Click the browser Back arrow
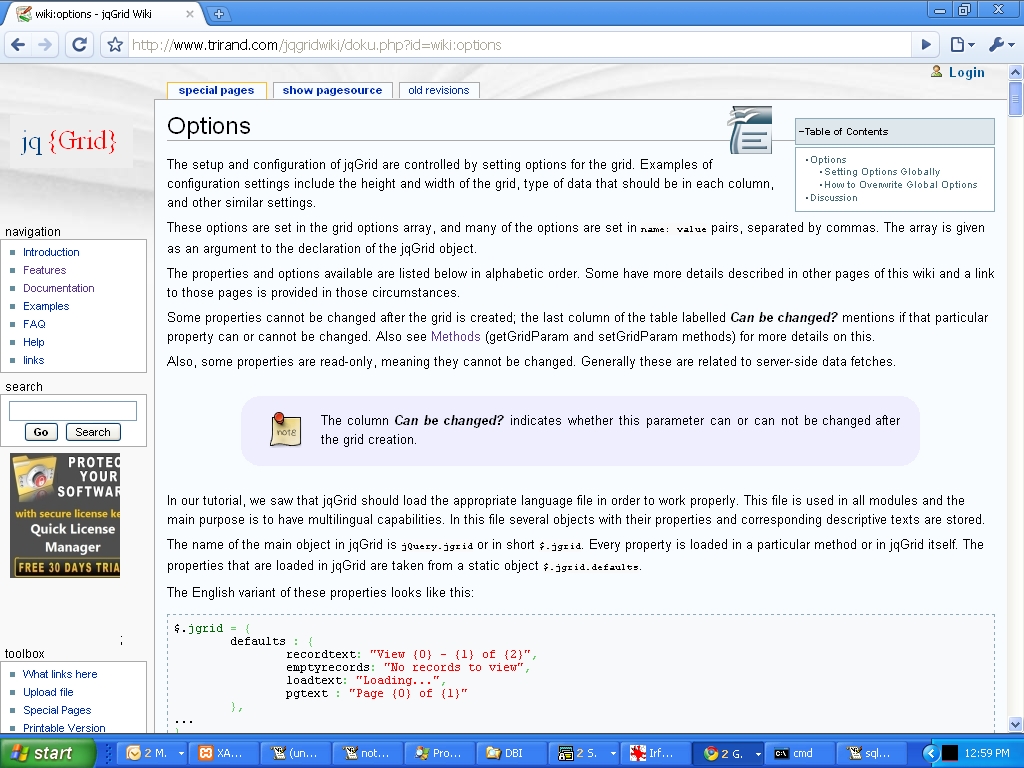This screenshot has width=1024, height=768. pos(18,44)
